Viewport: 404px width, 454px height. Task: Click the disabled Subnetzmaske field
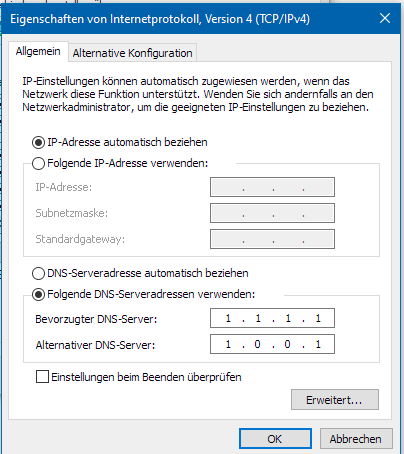pos(272,213)
